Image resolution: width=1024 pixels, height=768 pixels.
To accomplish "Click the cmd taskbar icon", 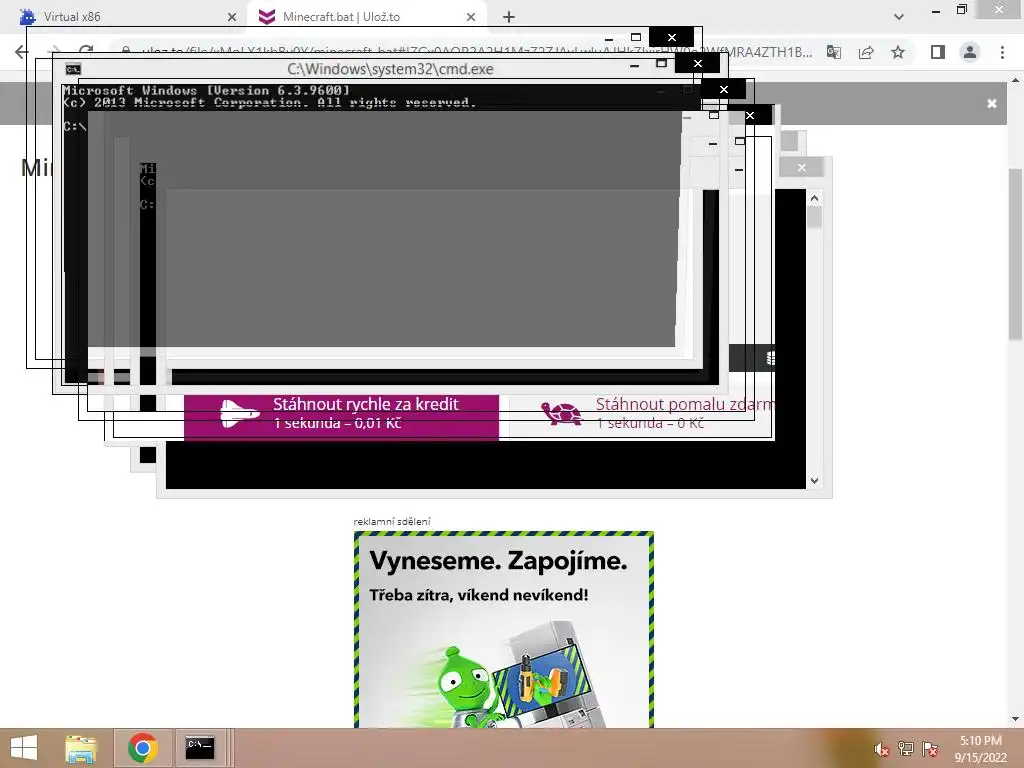I will coord(200,748).
